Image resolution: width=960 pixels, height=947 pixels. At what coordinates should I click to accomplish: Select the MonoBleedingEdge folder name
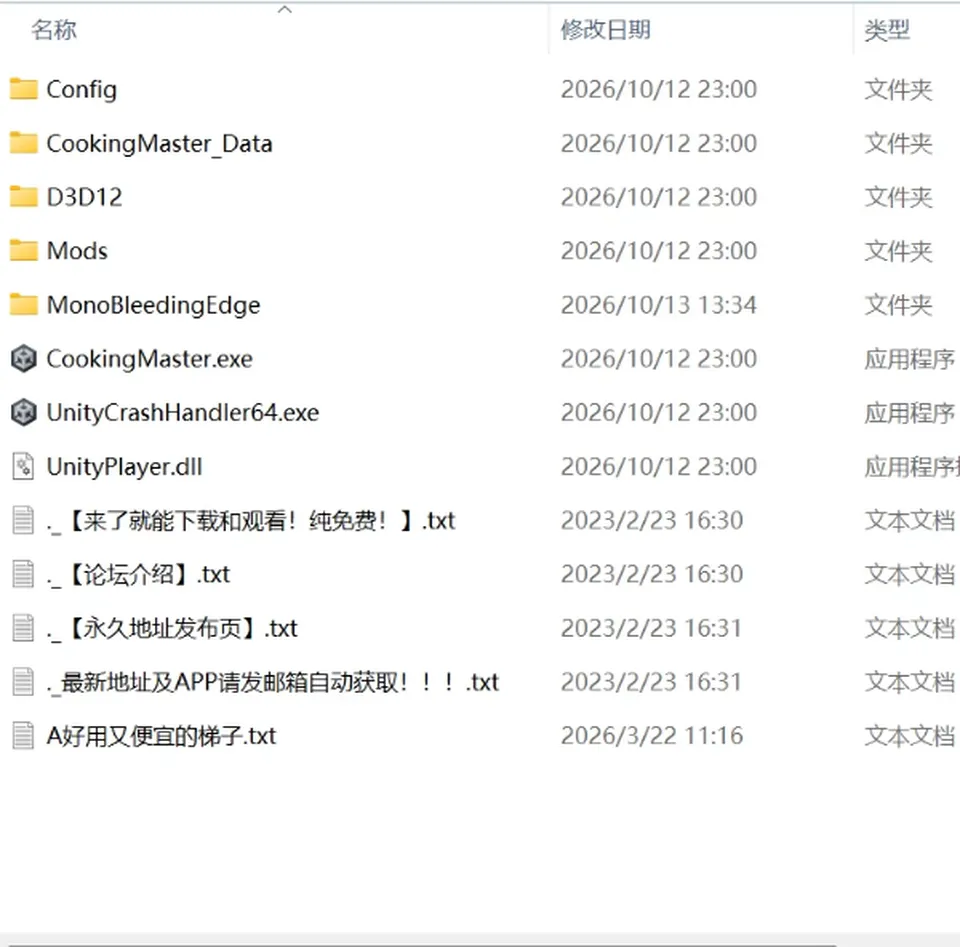point(154,305)
